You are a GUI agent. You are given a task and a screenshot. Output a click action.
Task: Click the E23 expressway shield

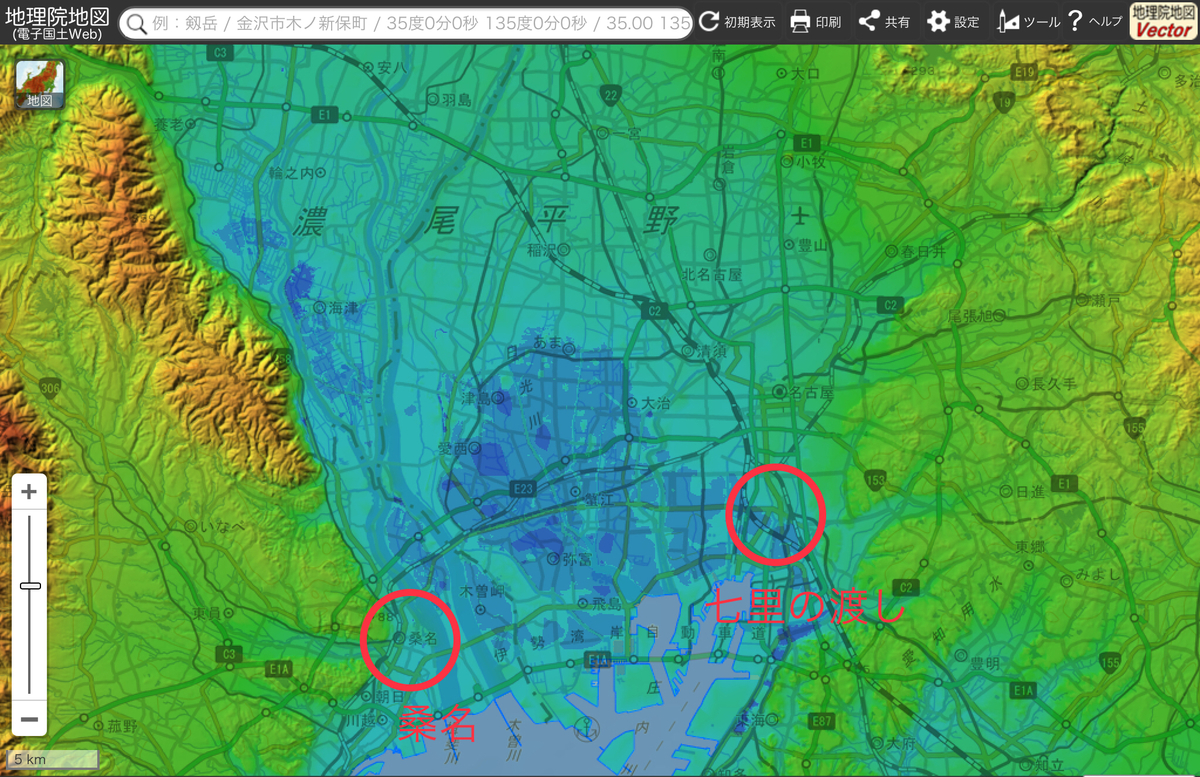click(522, 487)
